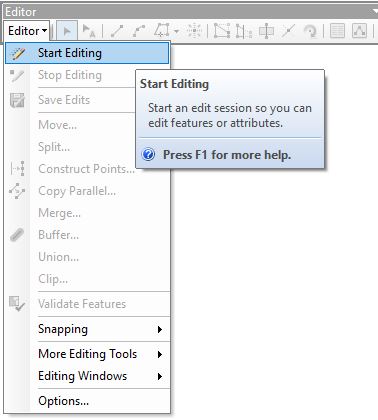The width and height of the screenshot is (378, 420).
Task: Pick the End Point Arc Segment icon
Action: tap(139, 31)
